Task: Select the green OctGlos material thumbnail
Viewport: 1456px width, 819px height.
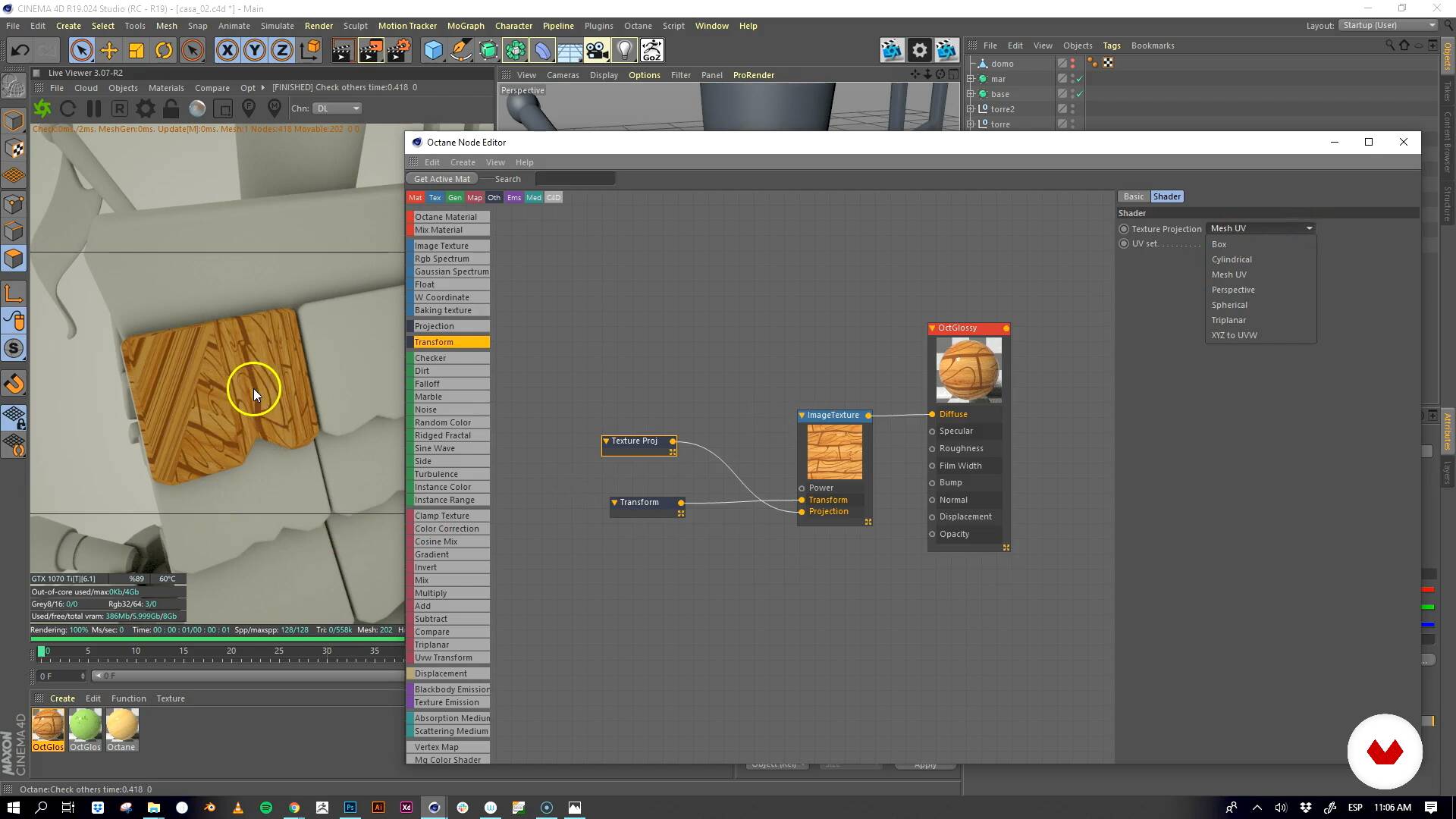Action: [85, 726]
